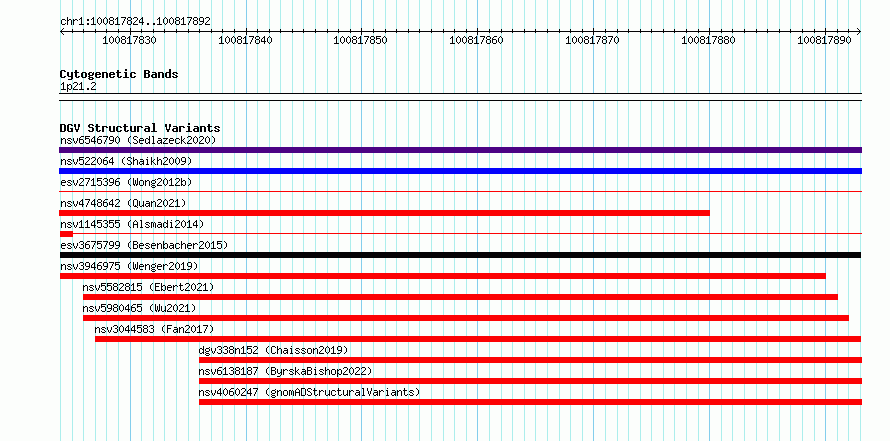Select the red nsv3946975 variant bar
The height and width of the screenshot is (441, 890).
(x=443, y=276)
